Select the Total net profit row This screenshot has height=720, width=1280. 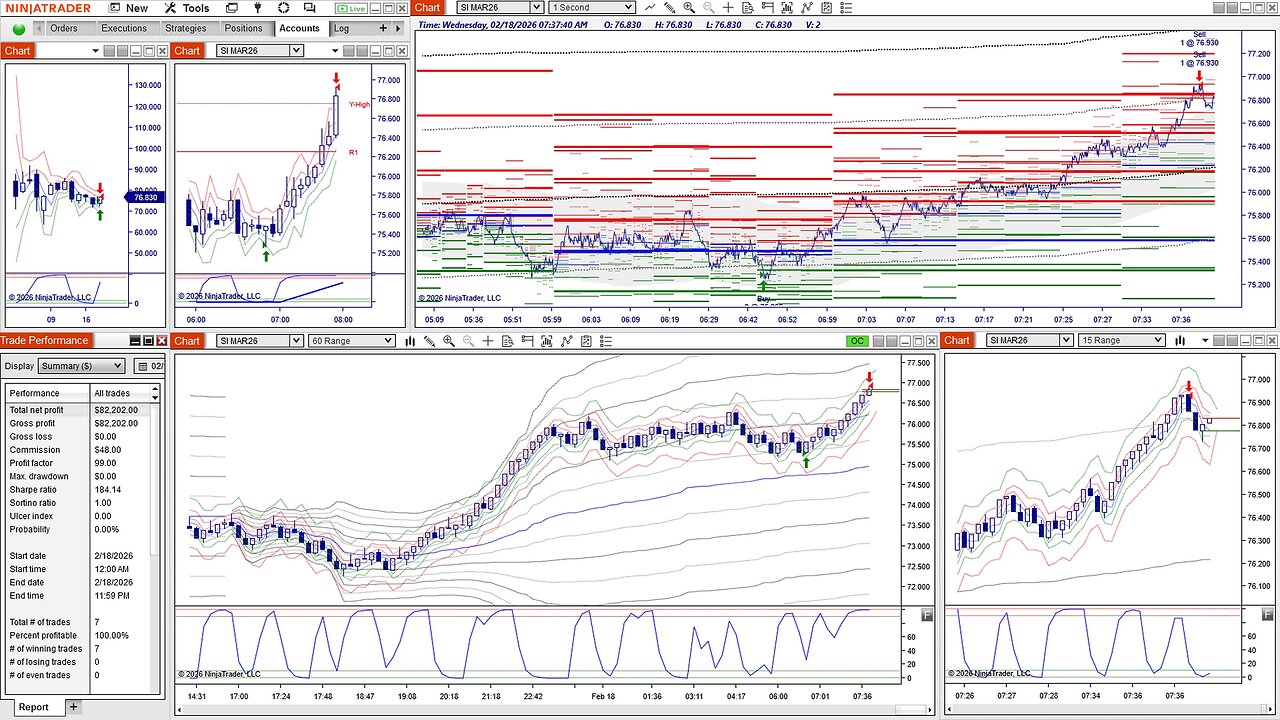pos(78,410)
